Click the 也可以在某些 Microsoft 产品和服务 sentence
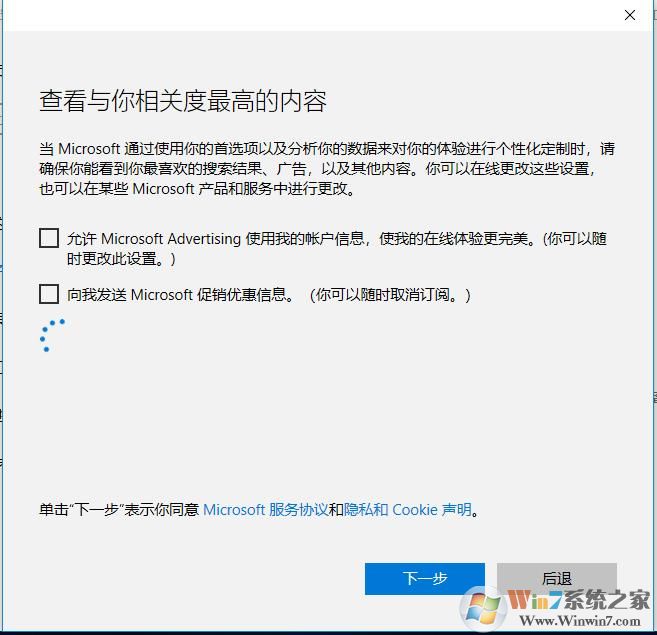This screenshot has height=635, width=657. (197, 189)
